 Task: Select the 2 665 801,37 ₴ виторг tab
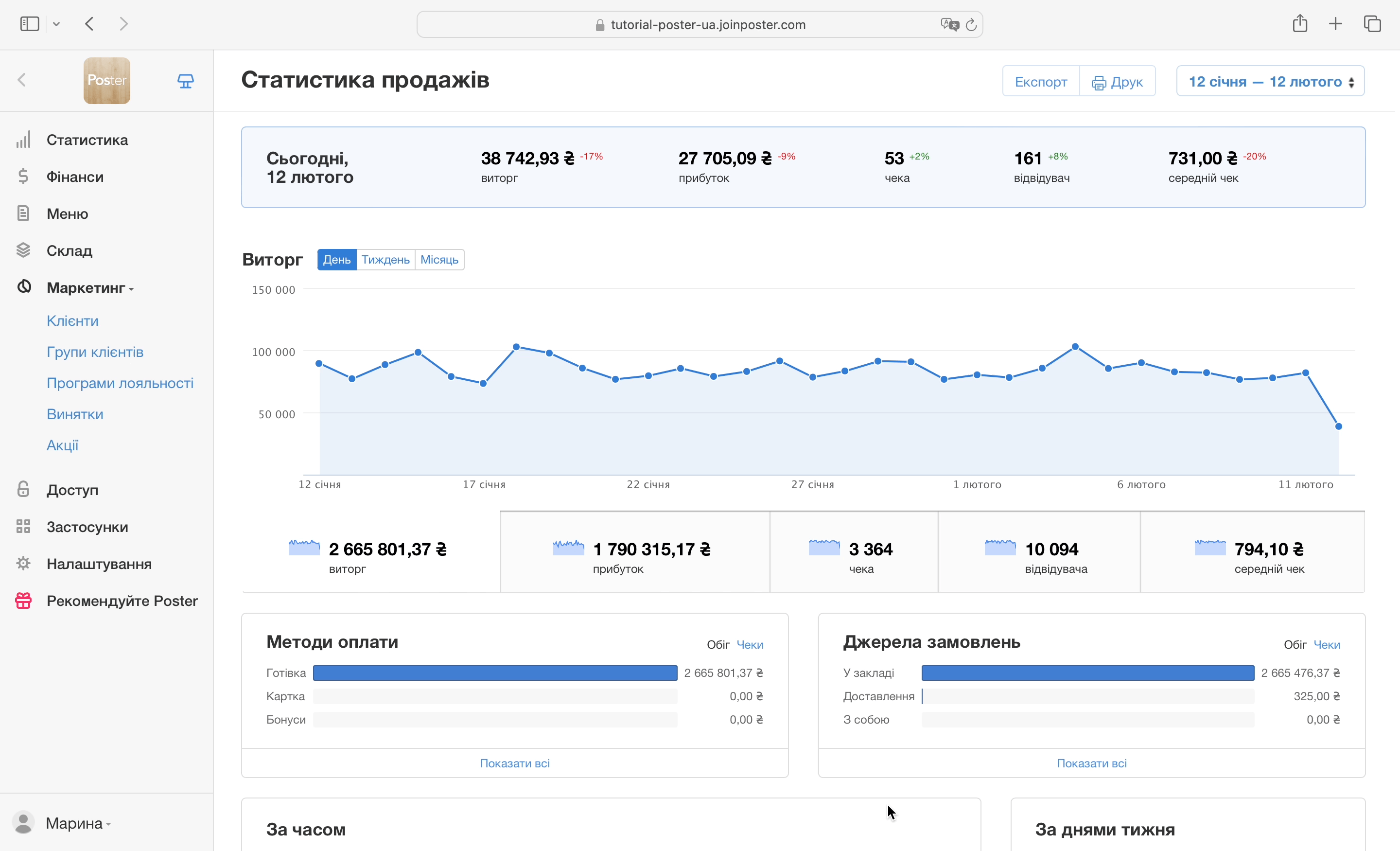[x=371, y=552]
